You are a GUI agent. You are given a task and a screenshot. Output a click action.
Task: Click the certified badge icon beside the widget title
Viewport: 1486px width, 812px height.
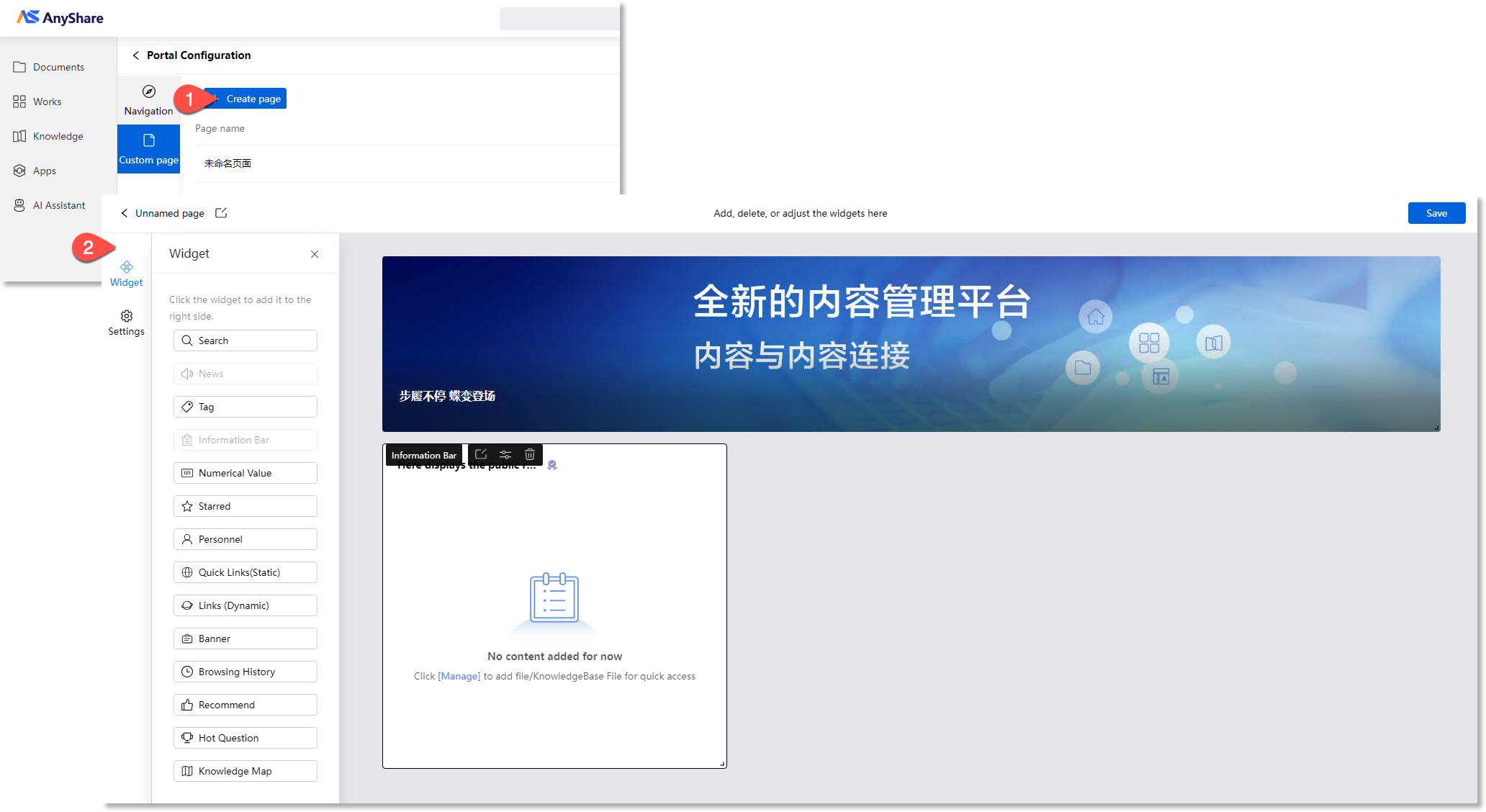tap(552, 466)
